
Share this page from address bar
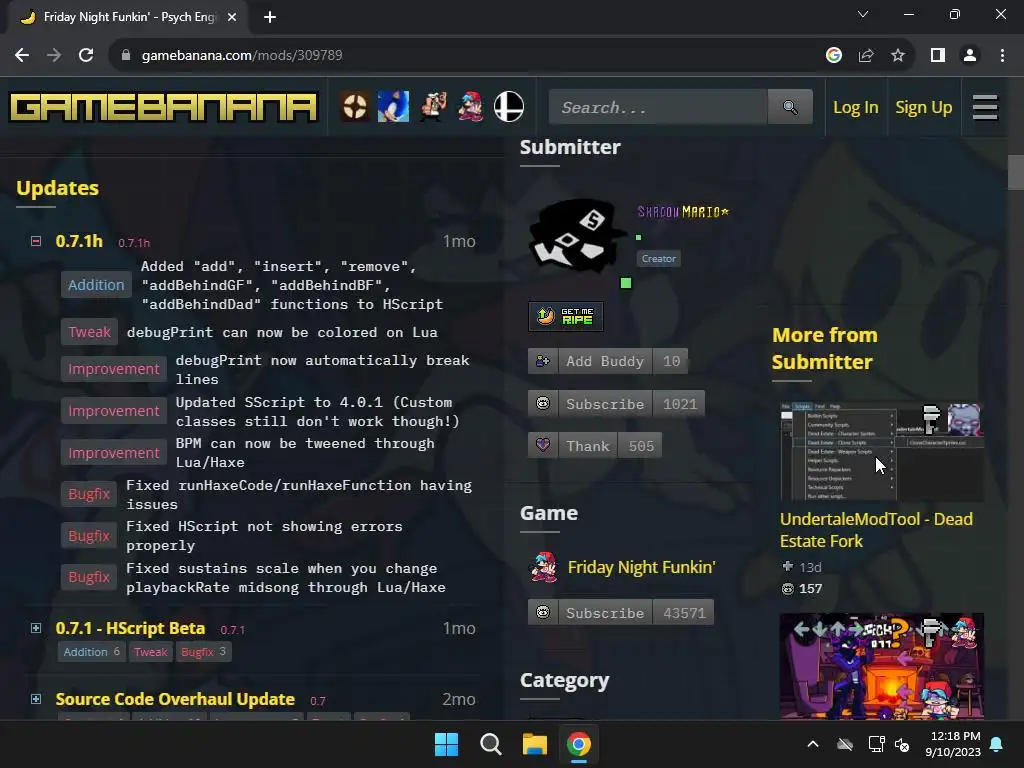click(866, 55)
